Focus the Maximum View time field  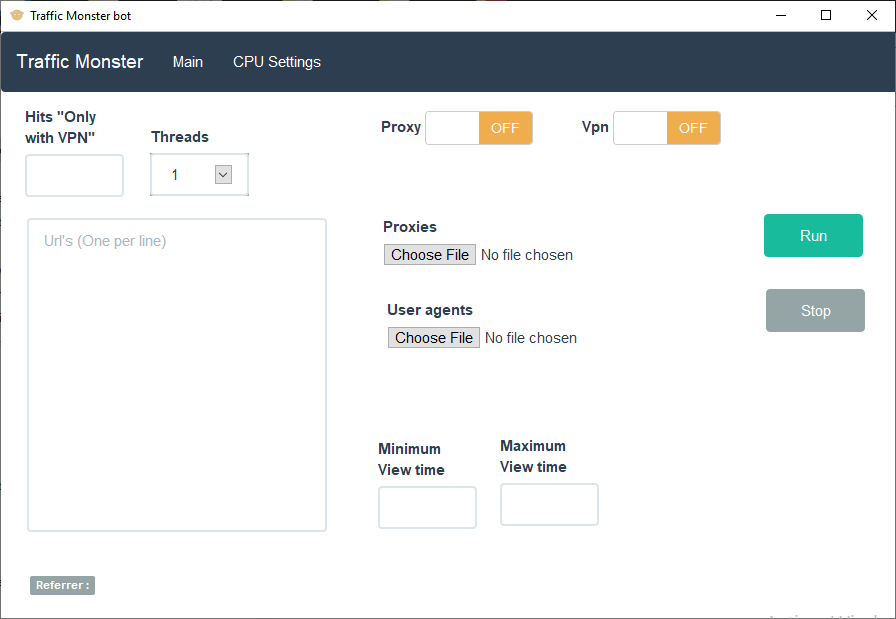549,505
